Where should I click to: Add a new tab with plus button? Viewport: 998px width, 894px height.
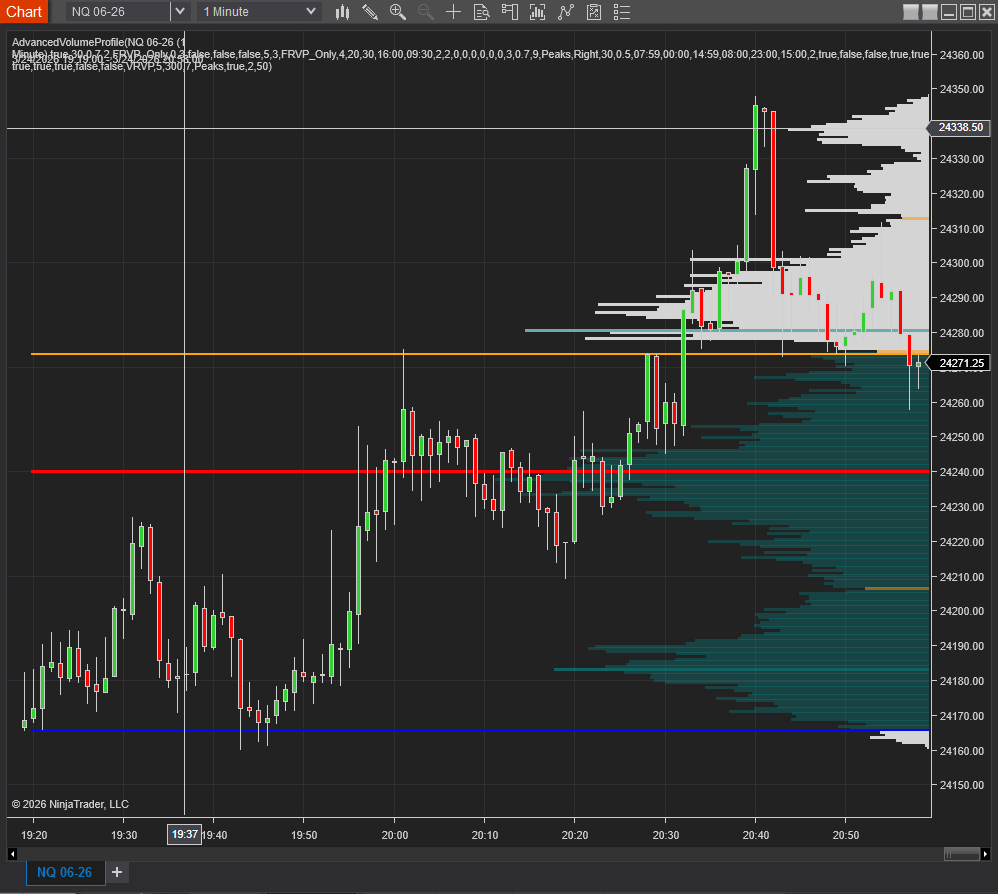117,872
